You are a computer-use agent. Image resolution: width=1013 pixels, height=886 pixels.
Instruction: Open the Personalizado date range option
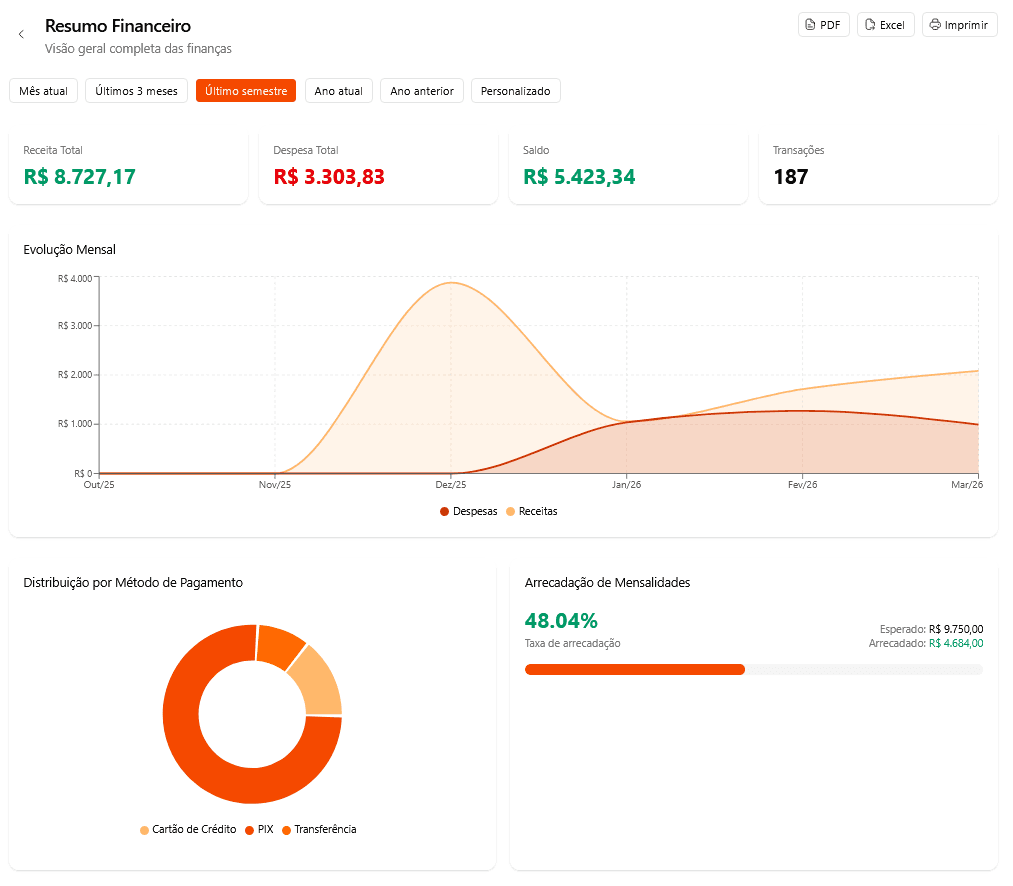pos(515,91)
